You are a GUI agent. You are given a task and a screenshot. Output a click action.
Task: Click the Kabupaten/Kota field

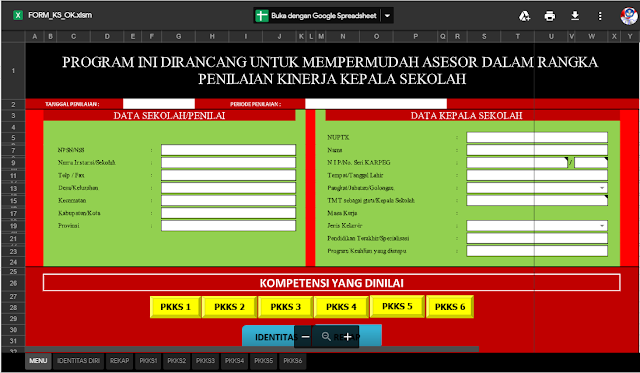click(x=228, y=213)
